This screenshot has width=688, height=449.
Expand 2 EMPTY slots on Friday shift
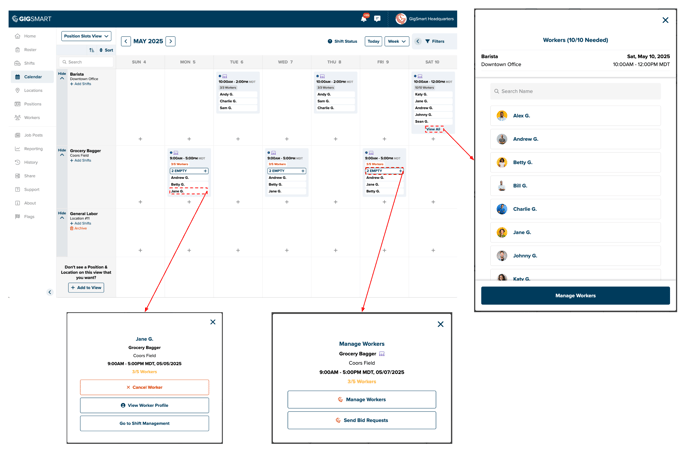[384, 171]
